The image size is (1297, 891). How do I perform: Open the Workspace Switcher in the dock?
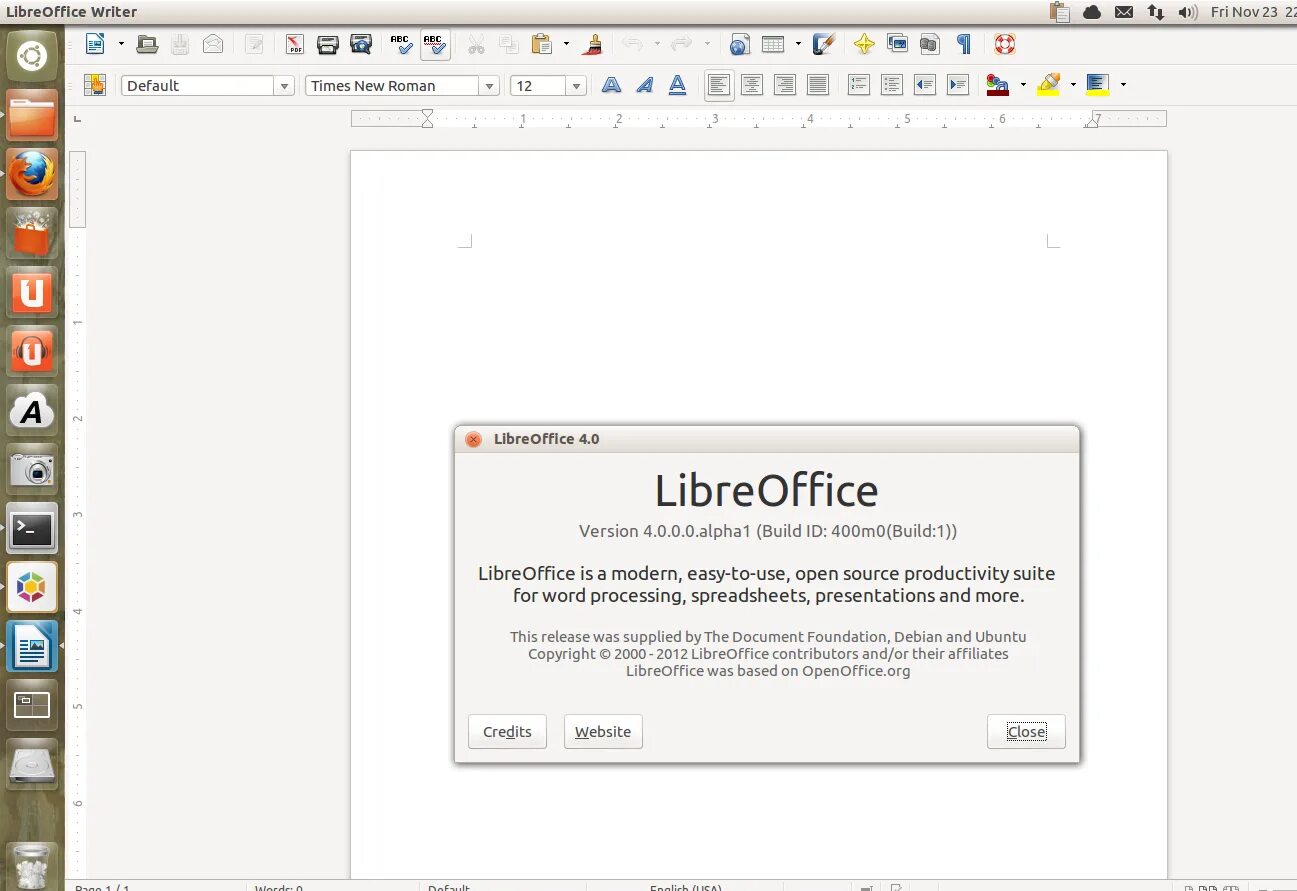pyautogui.click(x=32, y=705)
